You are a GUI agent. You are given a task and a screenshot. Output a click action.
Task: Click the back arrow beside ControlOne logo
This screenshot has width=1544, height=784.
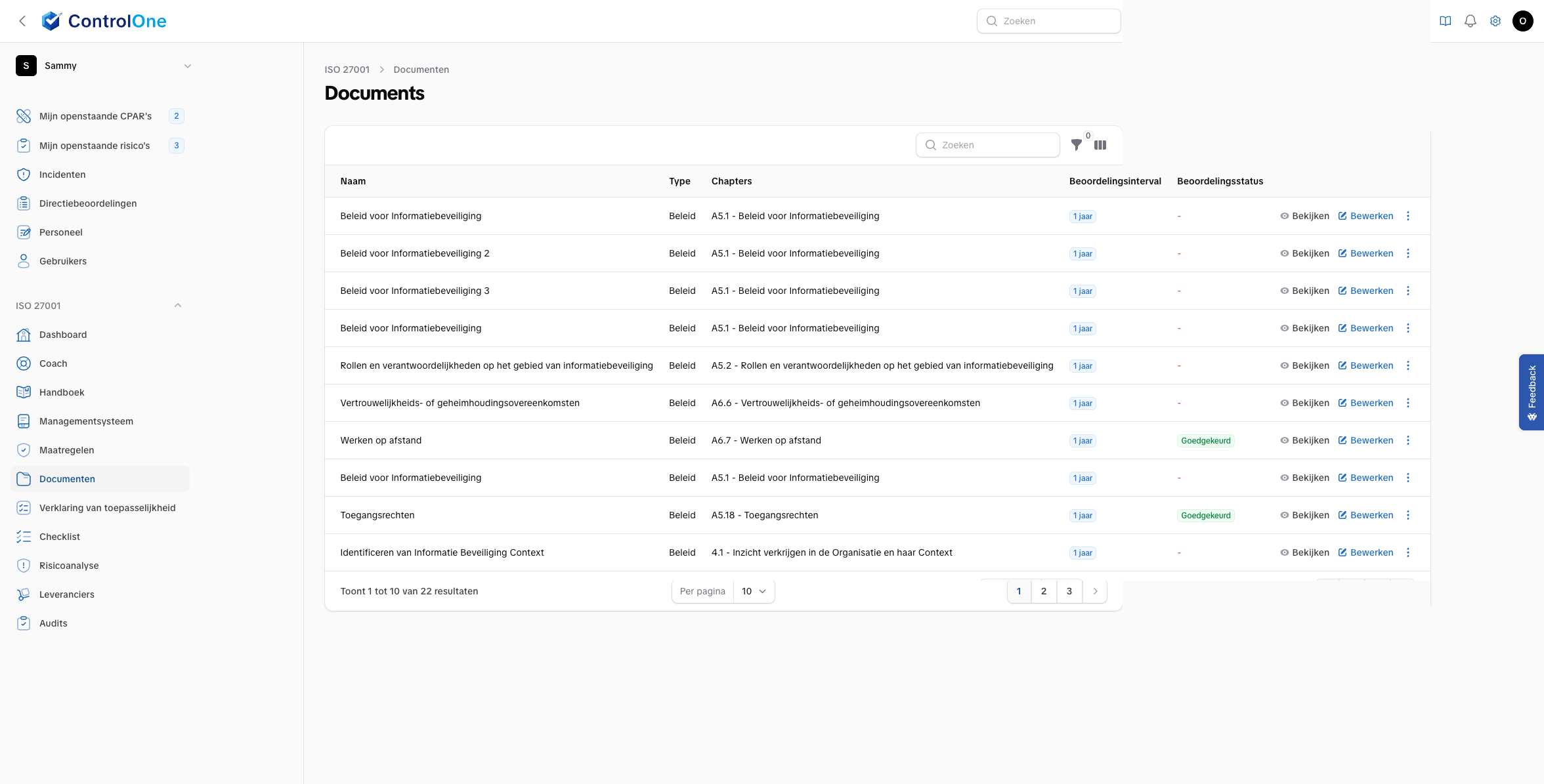22,21
